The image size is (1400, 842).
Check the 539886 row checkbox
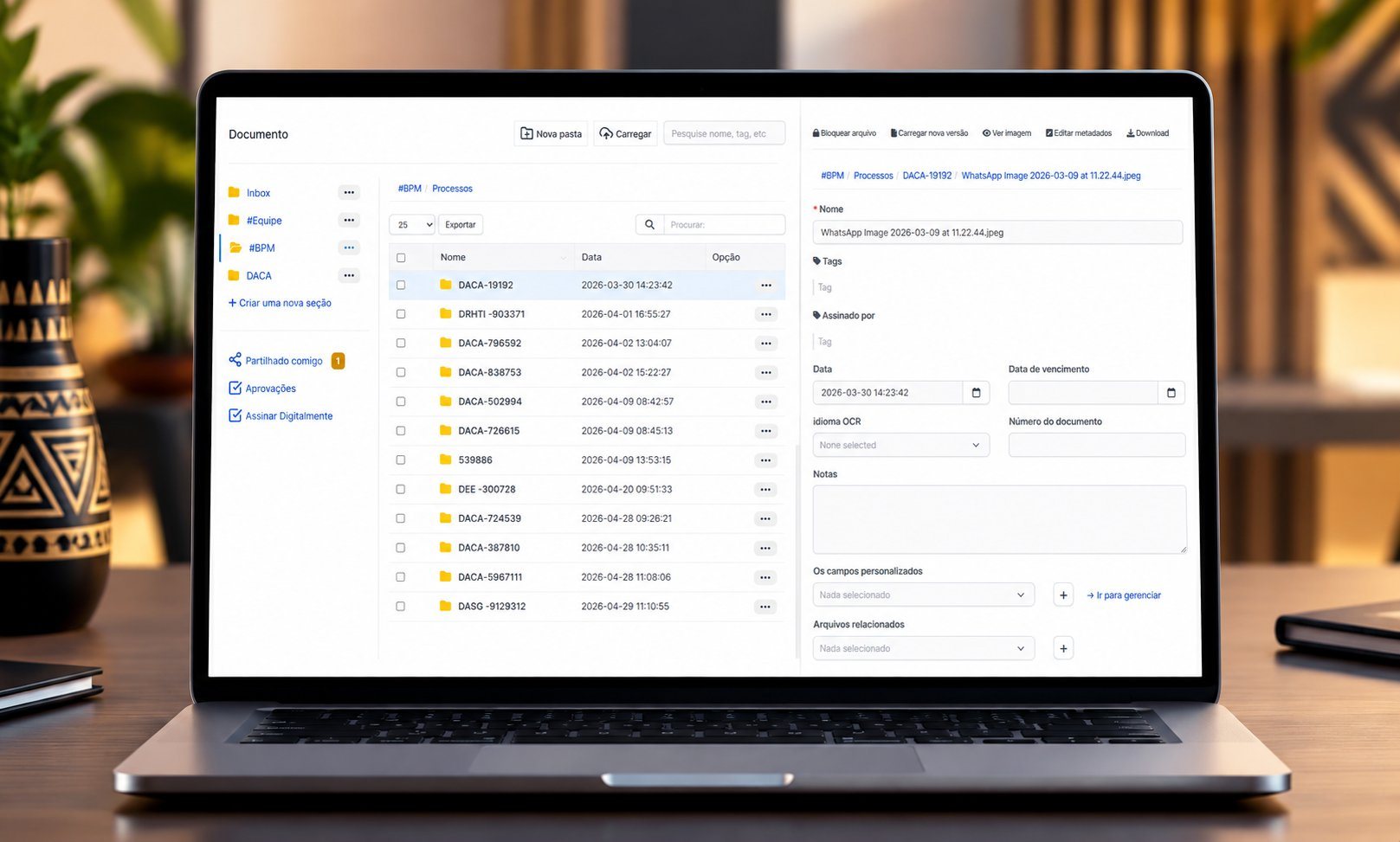click(401, 460)
